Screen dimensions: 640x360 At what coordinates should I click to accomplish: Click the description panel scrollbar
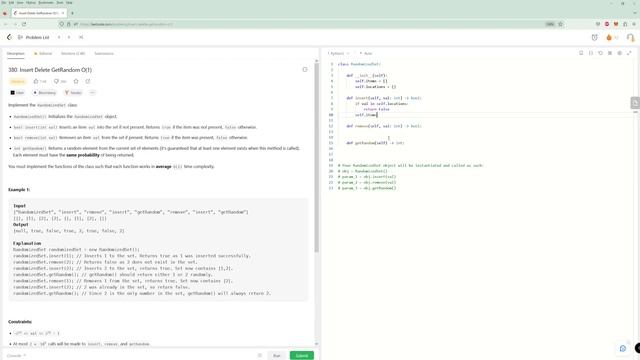[x=316, y=157]
